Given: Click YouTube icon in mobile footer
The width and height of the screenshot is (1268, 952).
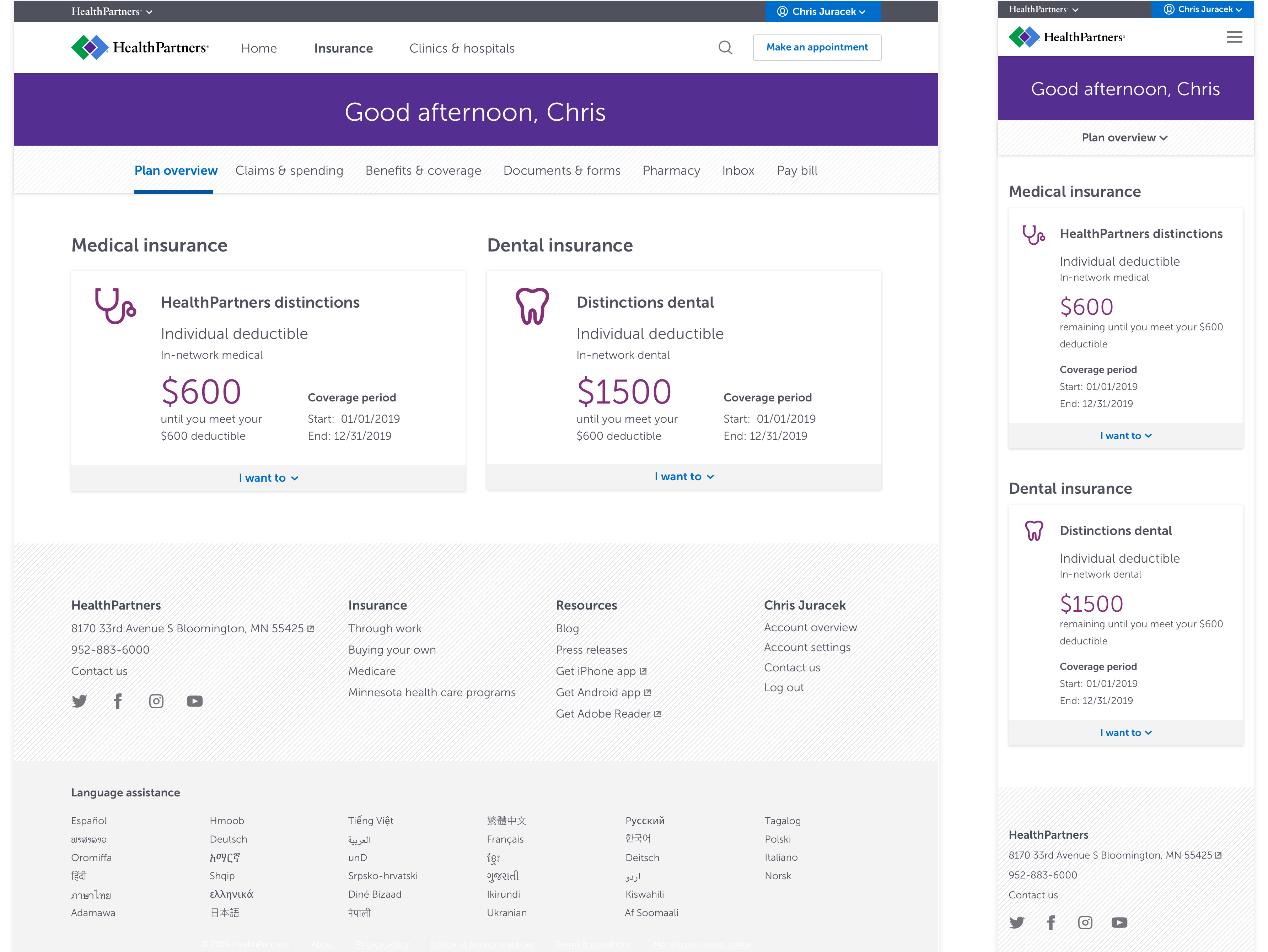Looking at the screenshot, I should pyautogui.click(x=1119, y=922).
